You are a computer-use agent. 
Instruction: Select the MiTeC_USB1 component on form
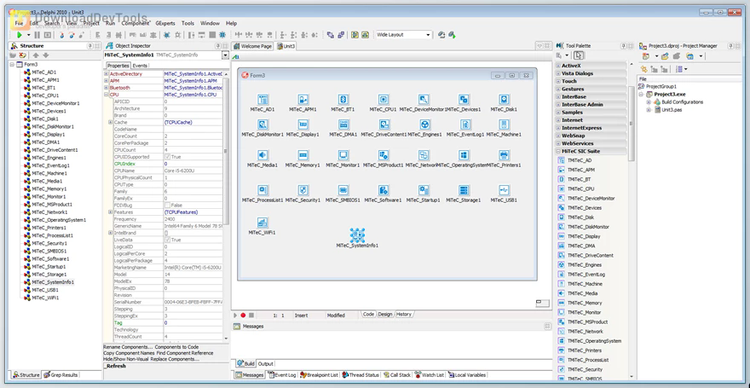click(x=503, y=190)
